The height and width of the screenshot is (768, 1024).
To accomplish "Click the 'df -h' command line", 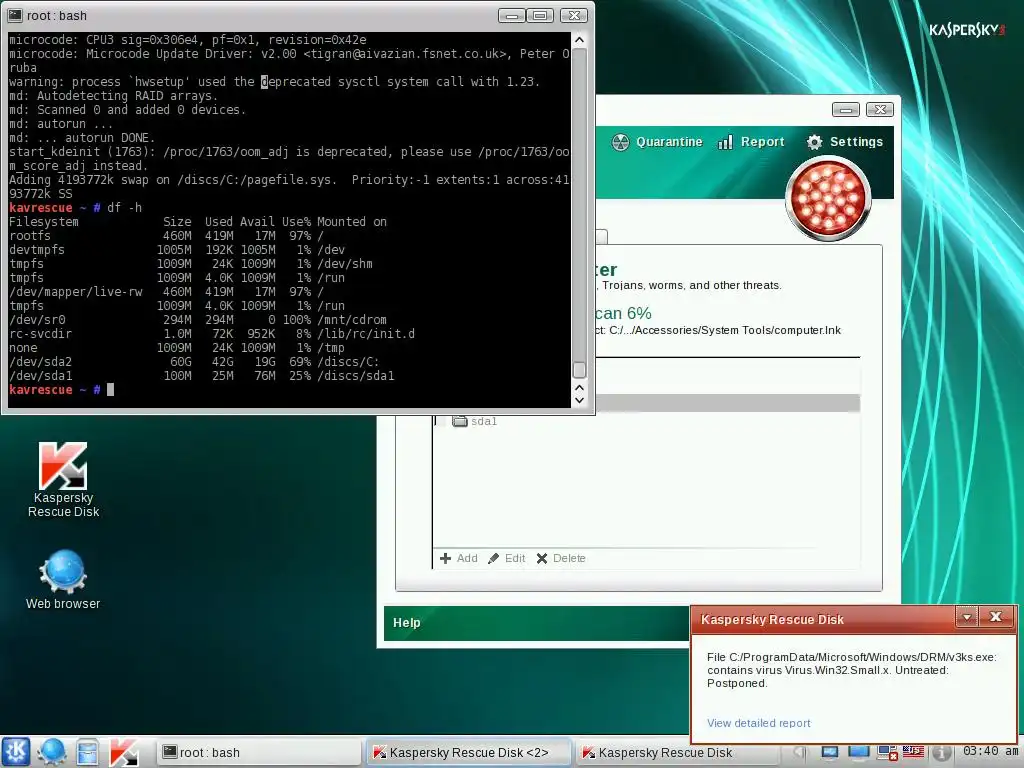I will [75, 208].
